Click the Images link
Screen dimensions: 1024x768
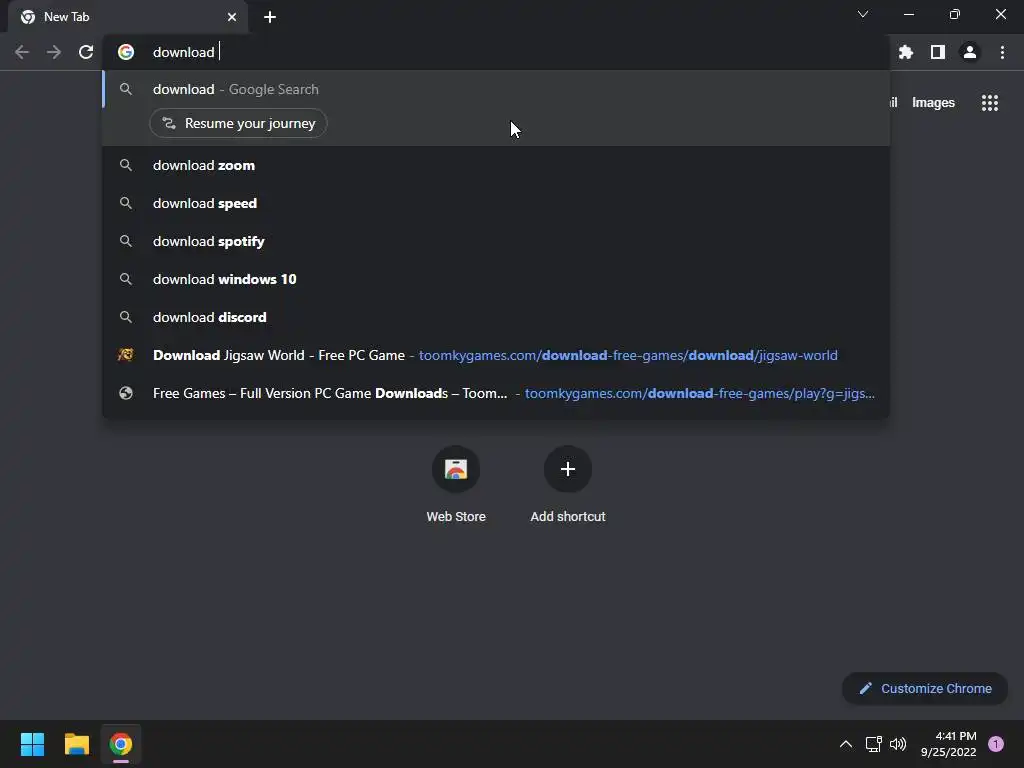pyautogui.click(x=933, y=103)
